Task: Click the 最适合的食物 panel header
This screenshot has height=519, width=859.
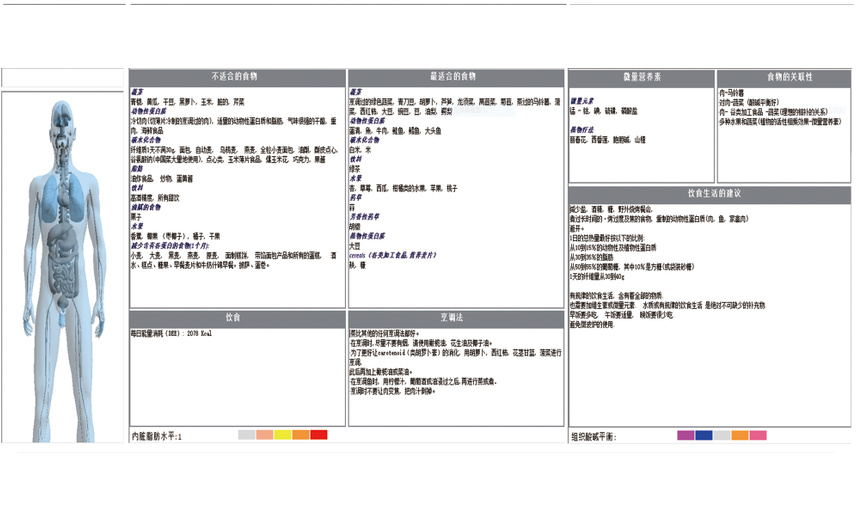Action: coord(455,78)
